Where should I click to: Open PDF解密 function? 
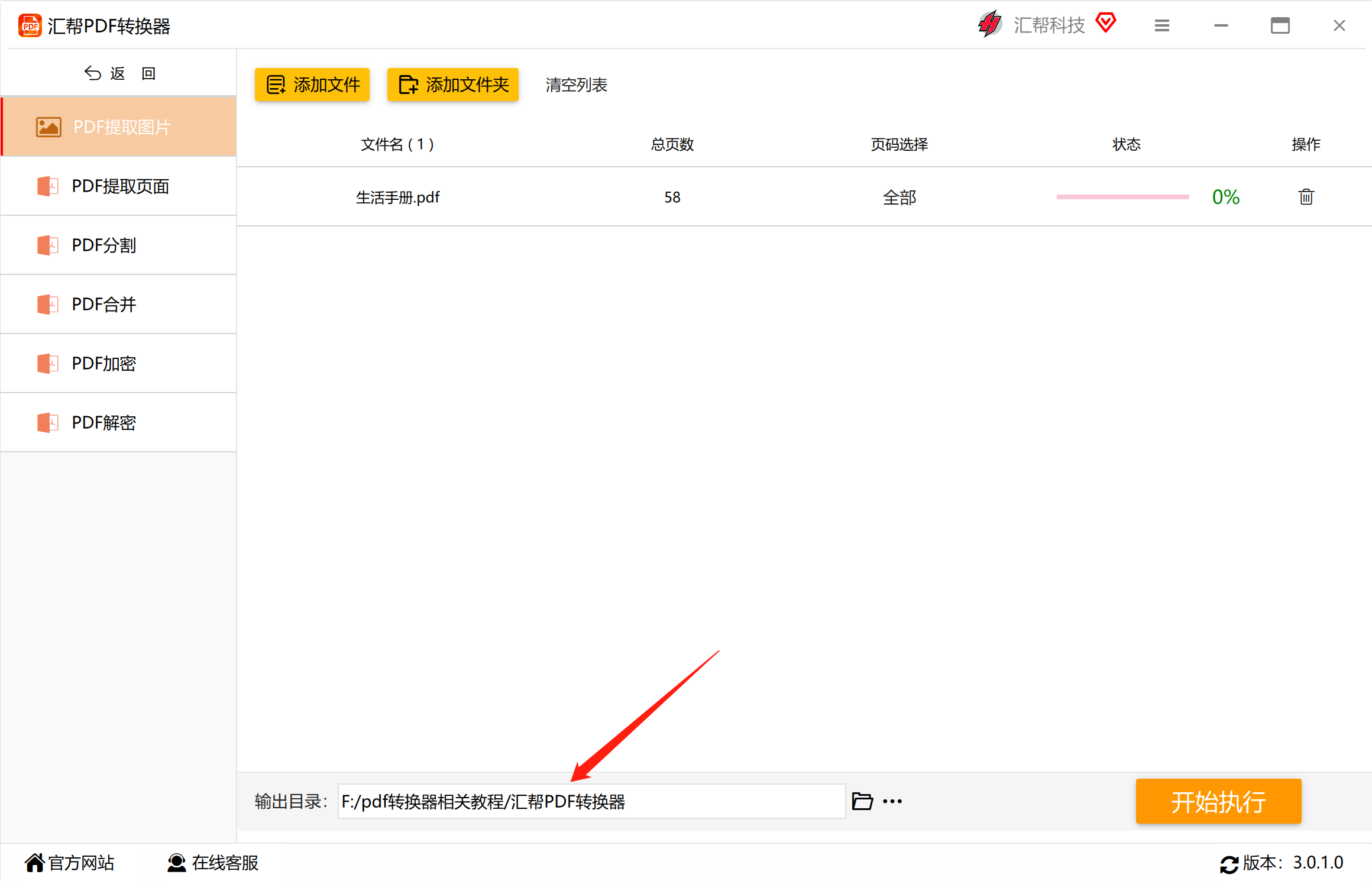(119, 422)
